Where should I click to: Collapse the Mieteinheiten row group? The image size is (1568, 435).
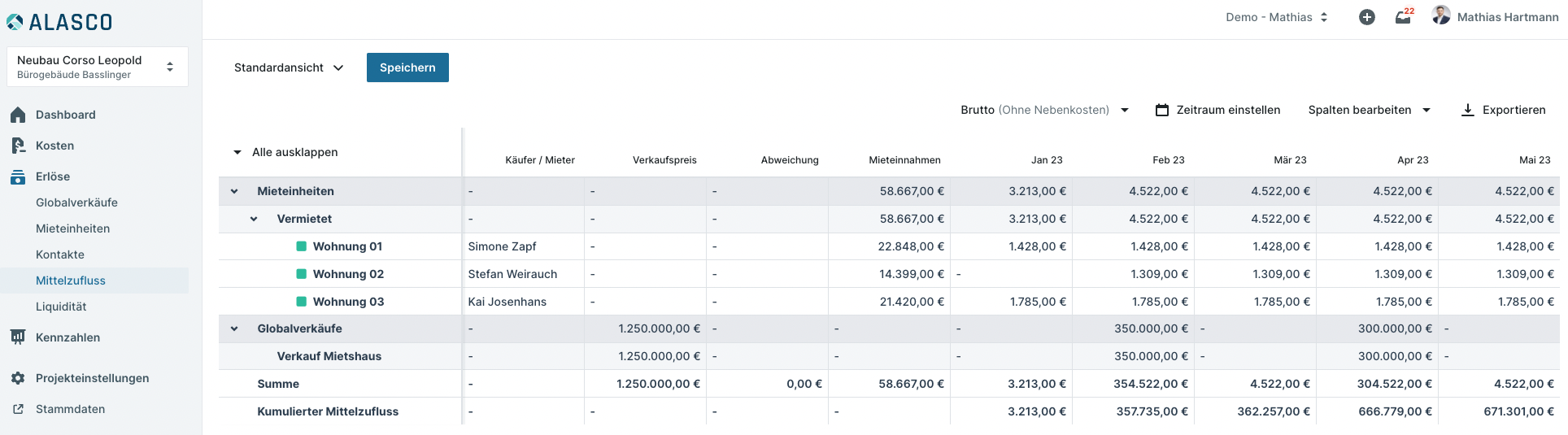(x=234, y=192)
